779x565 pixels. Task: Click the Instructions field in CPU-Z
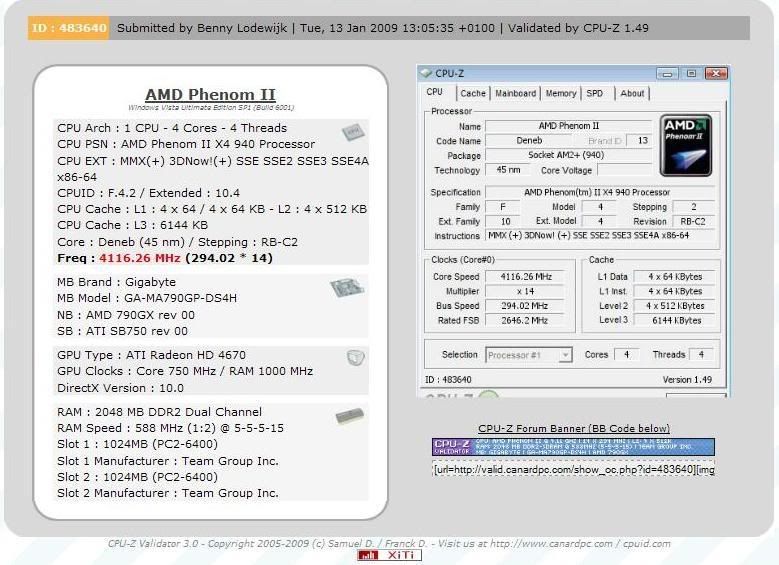600,236
